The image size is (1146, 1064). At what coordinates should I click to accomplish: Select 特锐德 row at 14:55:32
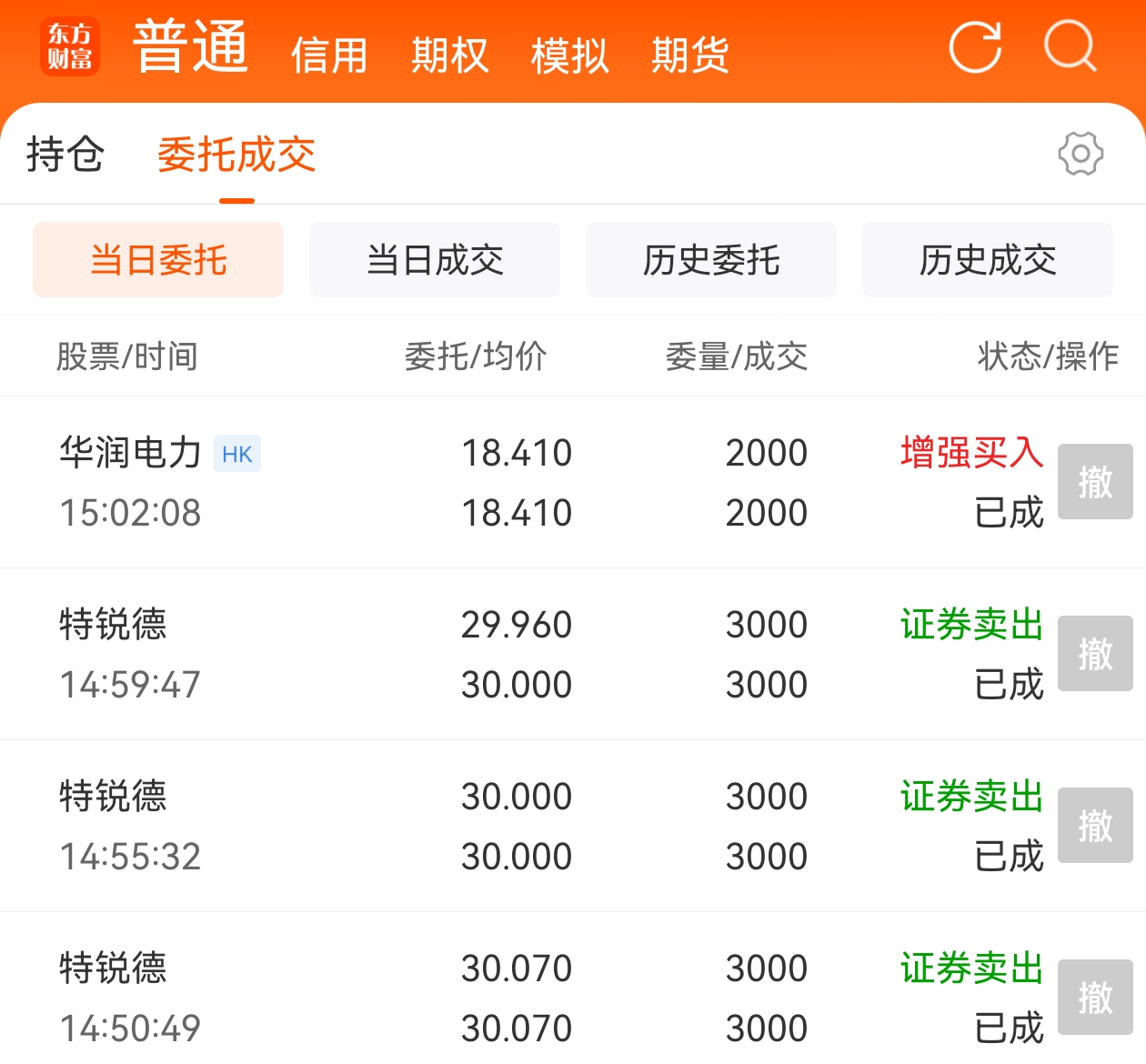point(573,826)
